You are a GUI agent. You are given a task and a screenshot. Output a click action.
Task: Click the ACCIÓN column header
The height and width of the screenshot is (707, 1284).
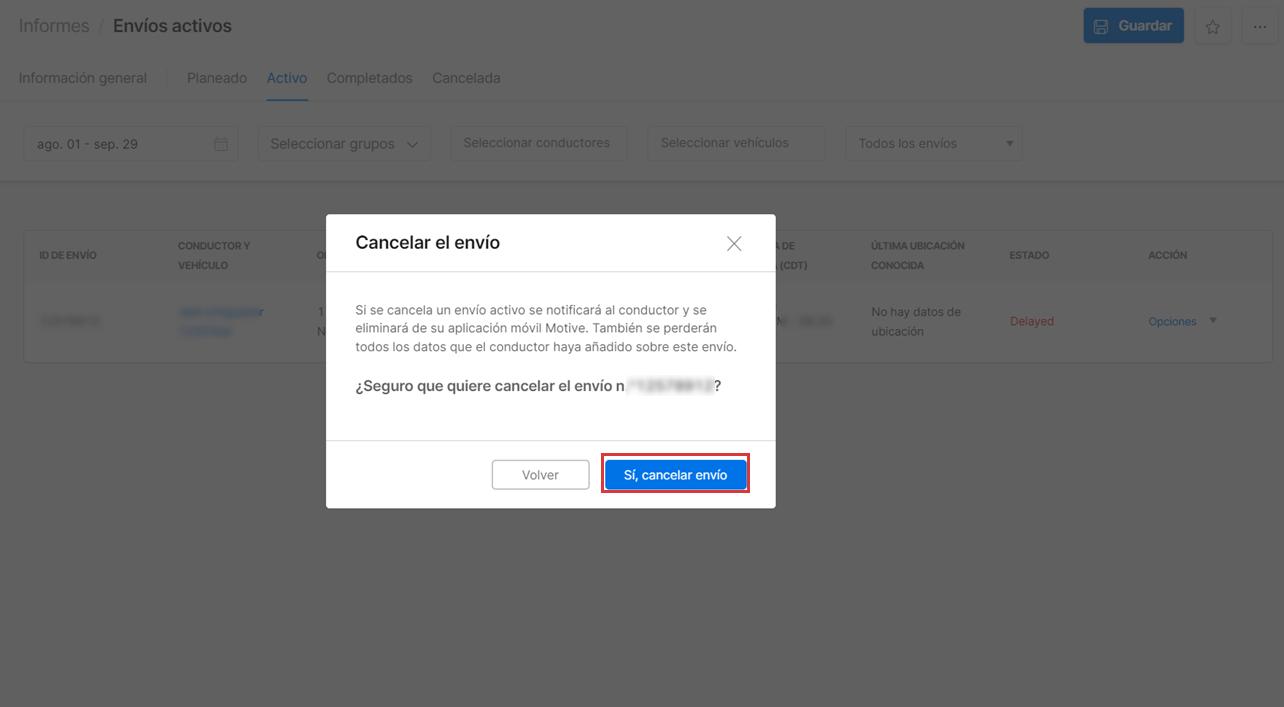click(1168, 255)
